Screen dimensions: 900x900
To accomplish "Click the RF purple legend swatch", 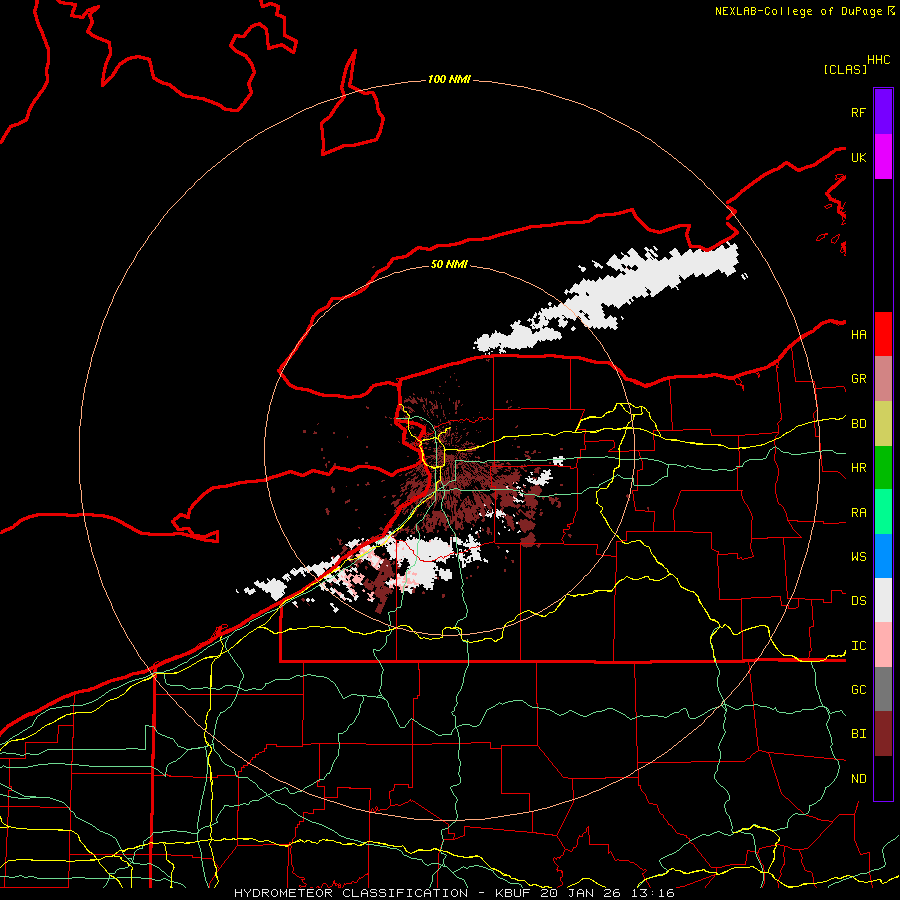I will point(883,112).
